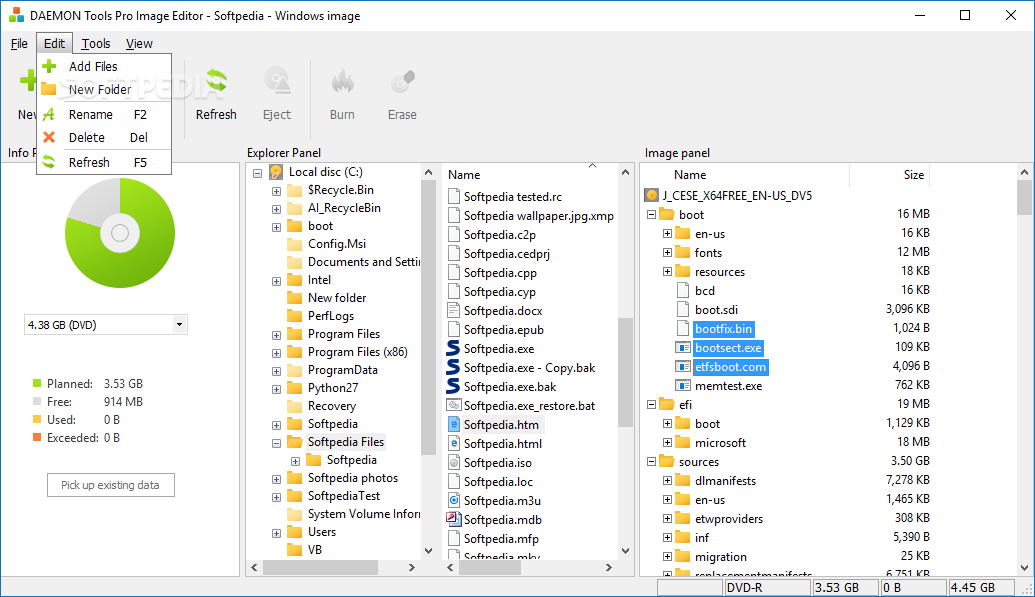Click the orange Exceeded legend swatch
Viewport: 1035px width, 597px height.
click(x=37, y=437)
